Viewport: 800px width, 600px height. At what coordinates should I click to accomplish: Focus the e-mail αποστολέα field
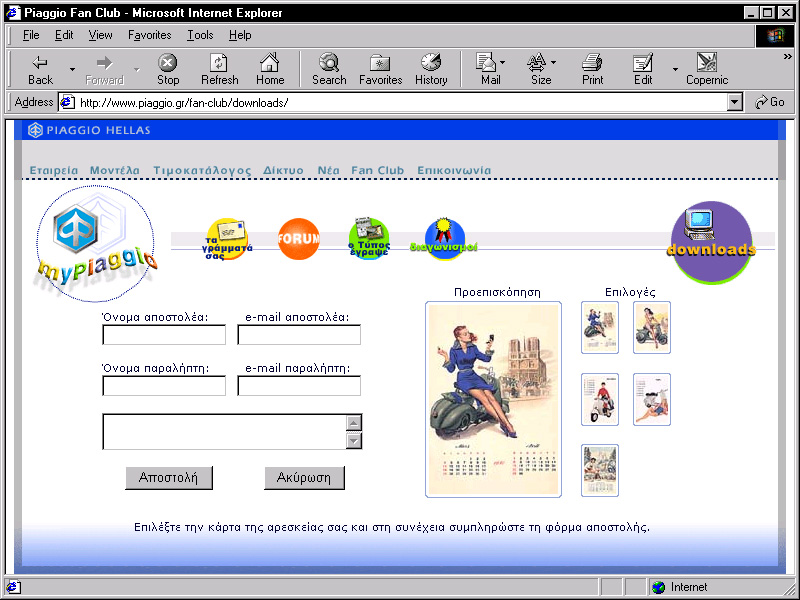[299, 335]
